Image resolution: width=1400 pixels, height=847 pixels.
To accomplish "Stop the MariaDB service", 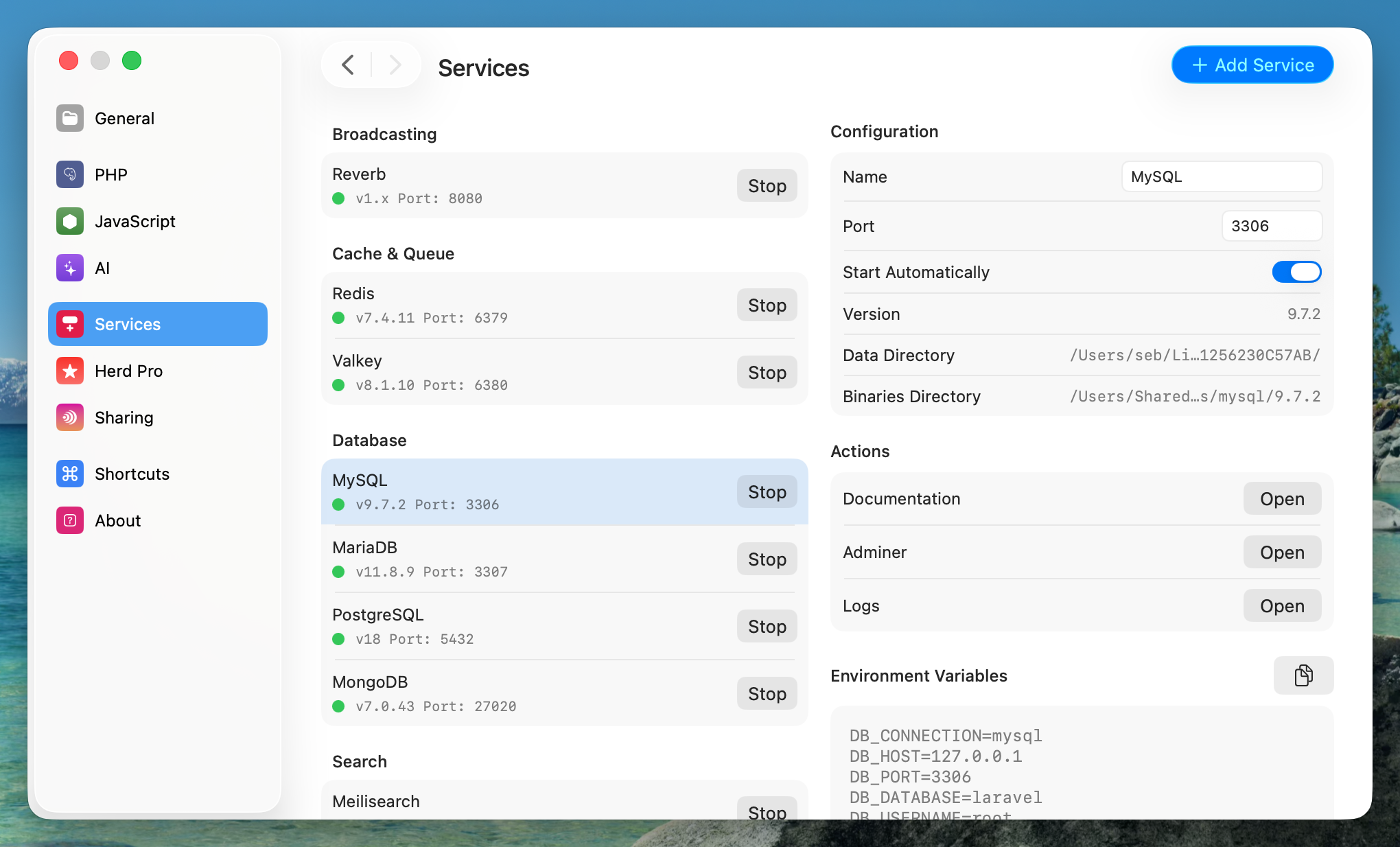I will click(767, 559).
